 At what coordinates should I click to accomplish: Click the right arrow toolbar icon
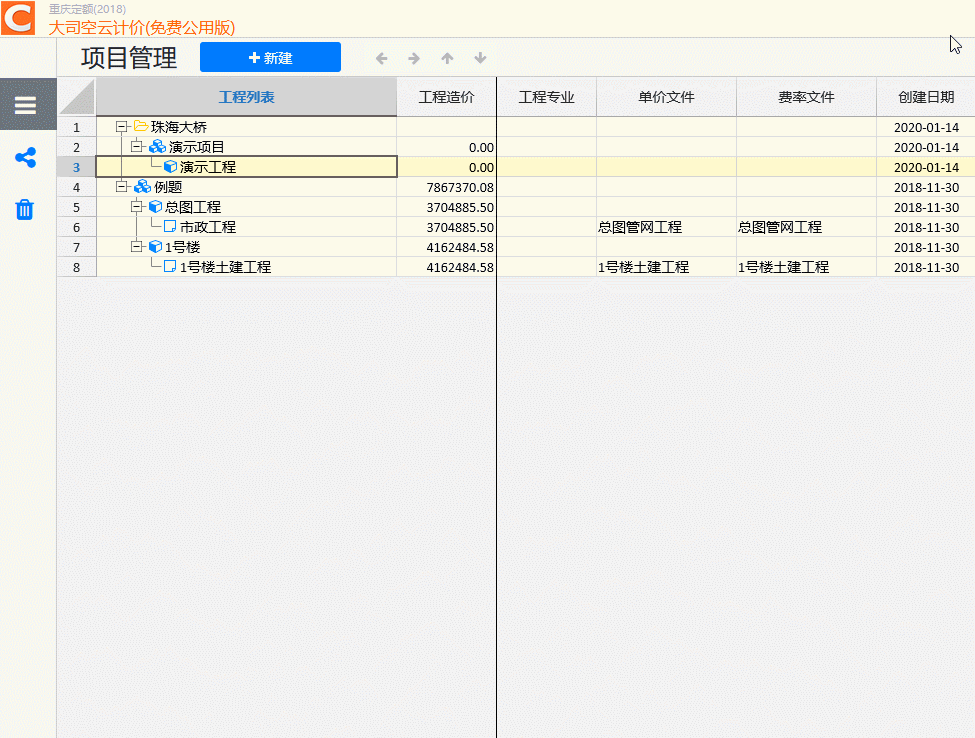[414, 59]
